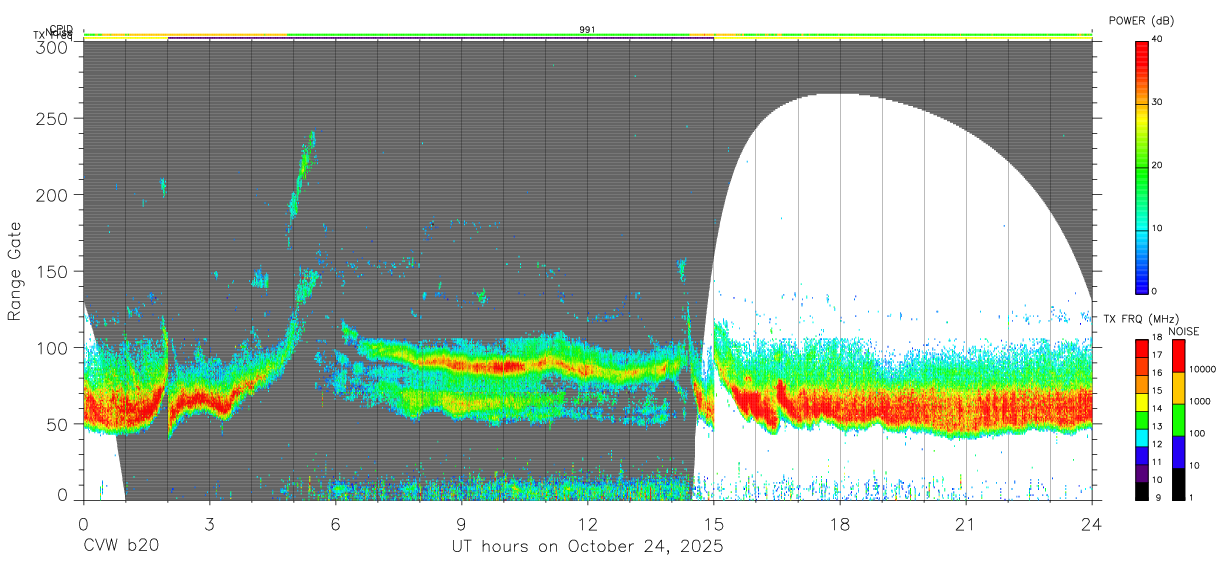The image size is (1228, 567).
Task: Click the 12 tick label on the UT hours axis
Action: tap(587, 524)
